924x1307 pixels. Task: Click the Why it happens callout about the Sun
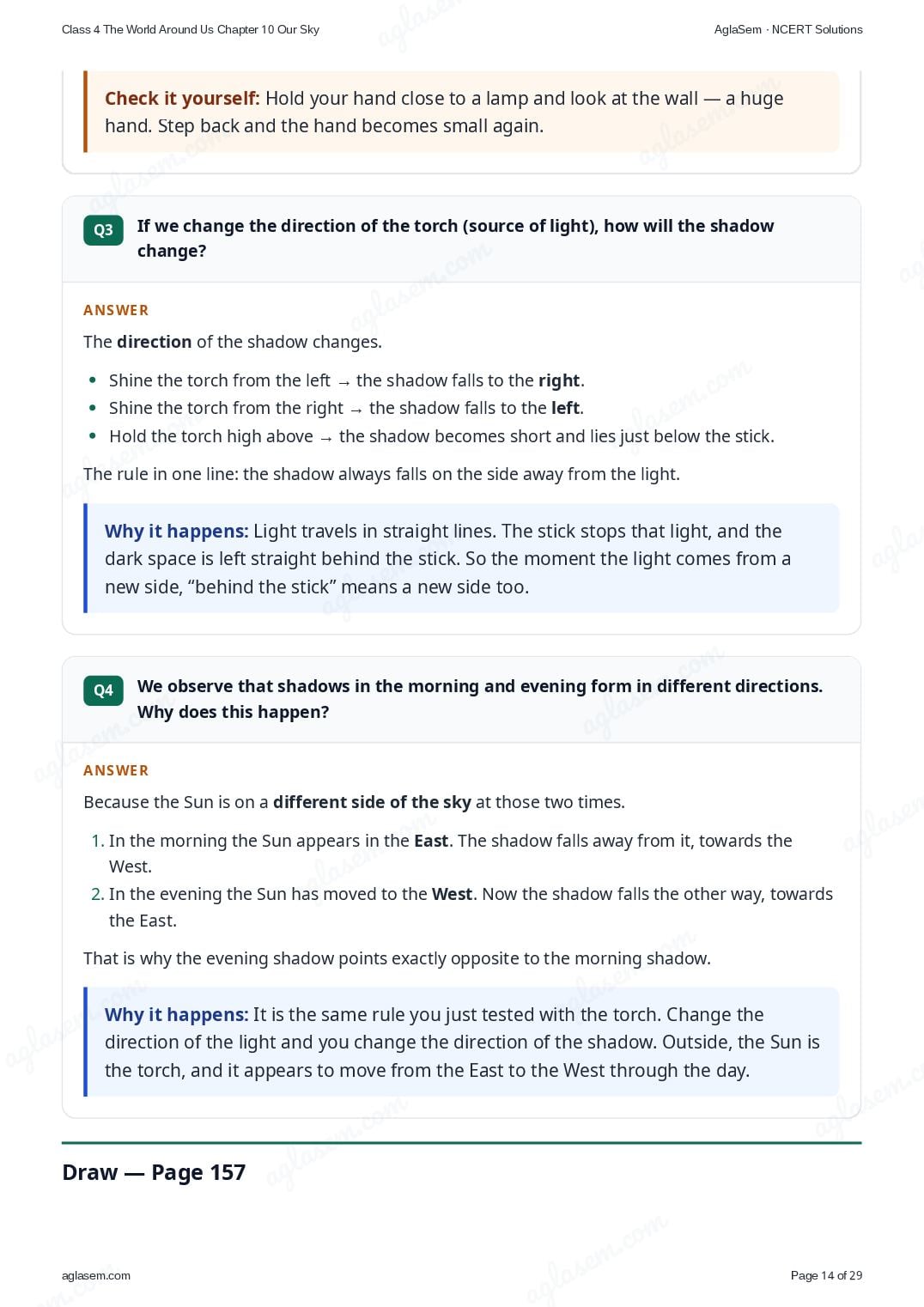[461, 1042]
